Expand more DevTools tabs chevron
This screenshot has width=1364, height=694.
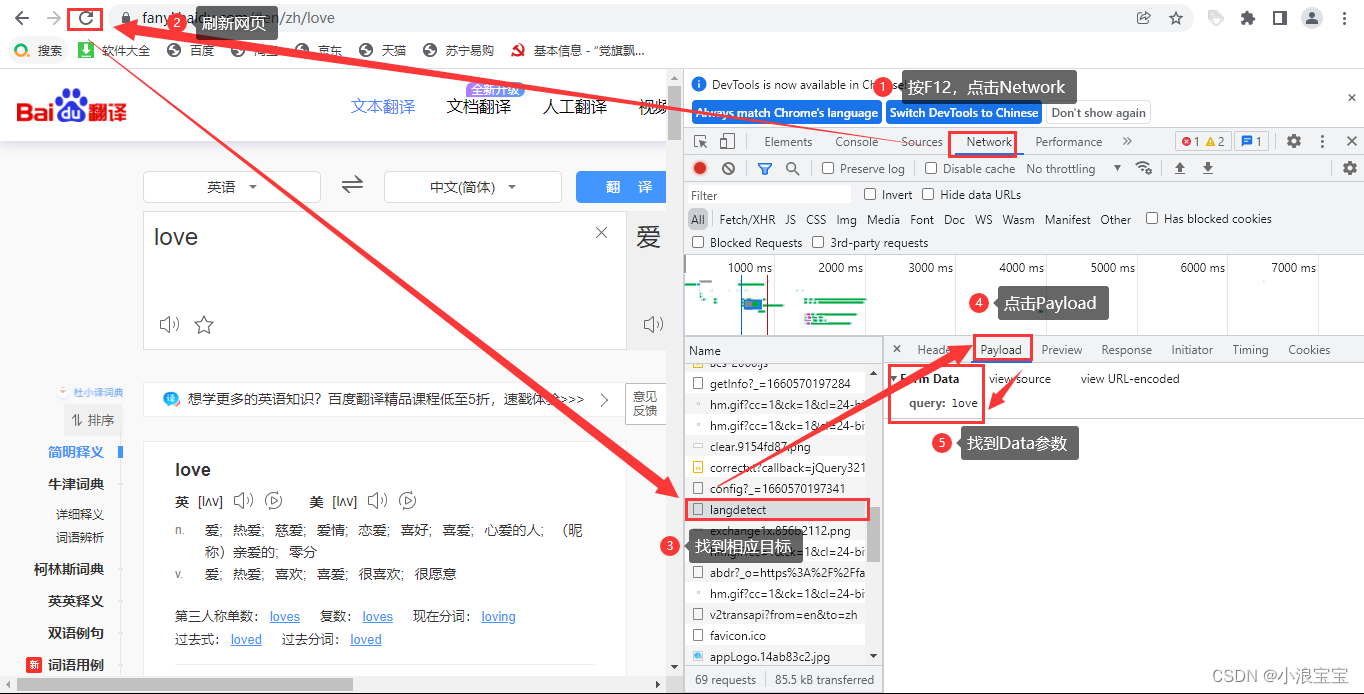tap(1127, 142)
